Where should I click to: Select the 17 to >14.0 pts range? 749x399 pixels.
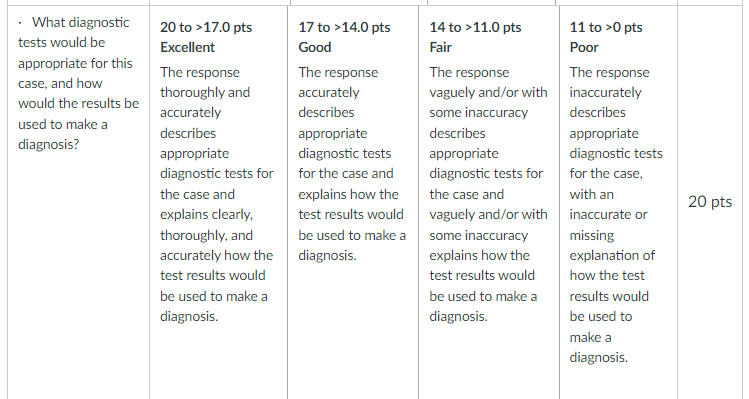tap(344, 27)
